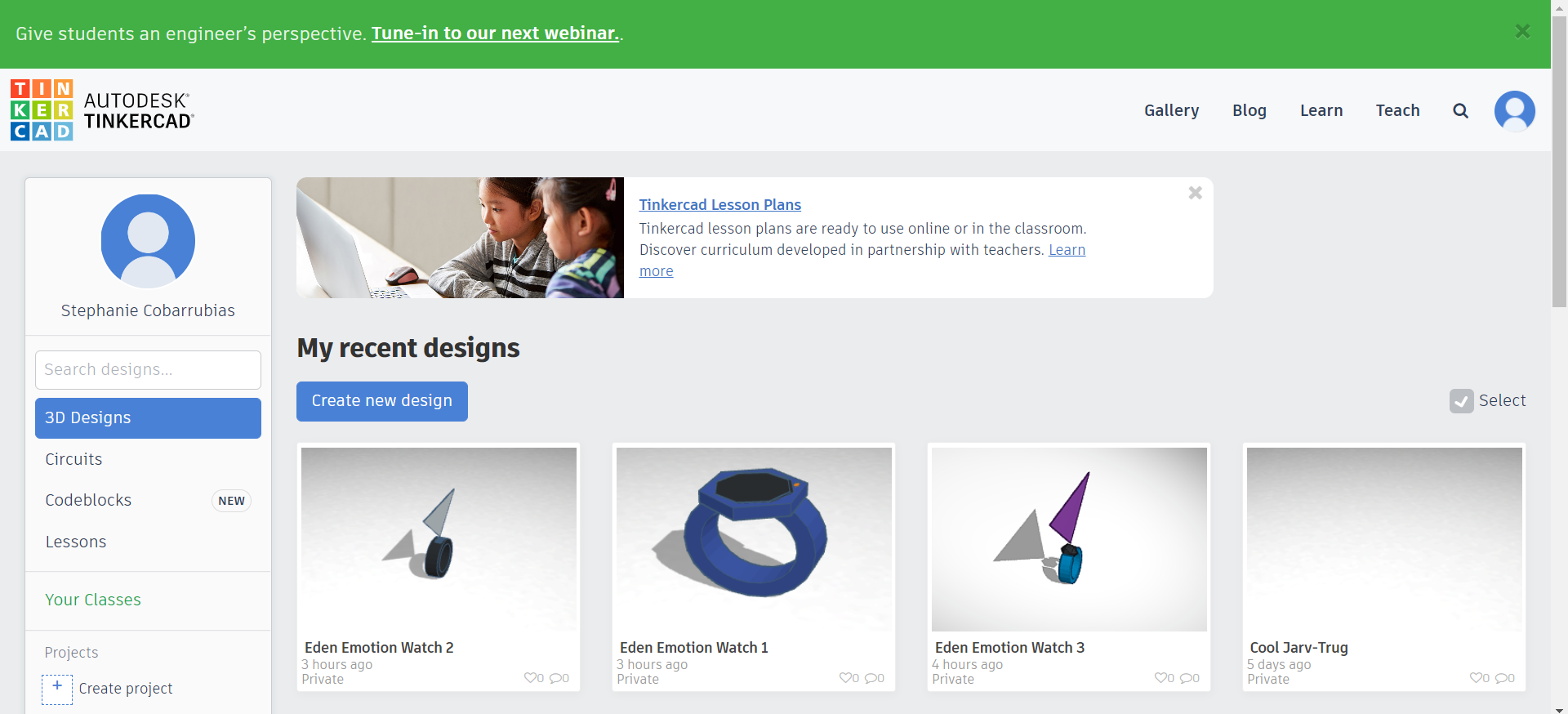Click comment bubble on Eden Emotion Watch 3
The width and height of the screenshot is (1568, 714).
(x=1186, y=678)
